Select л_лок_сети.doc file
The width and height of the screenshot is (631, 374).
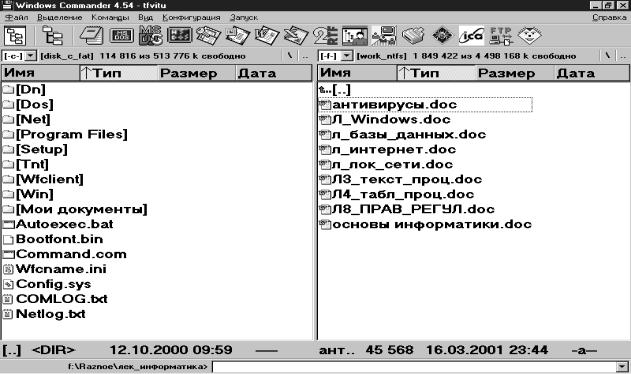386,164
